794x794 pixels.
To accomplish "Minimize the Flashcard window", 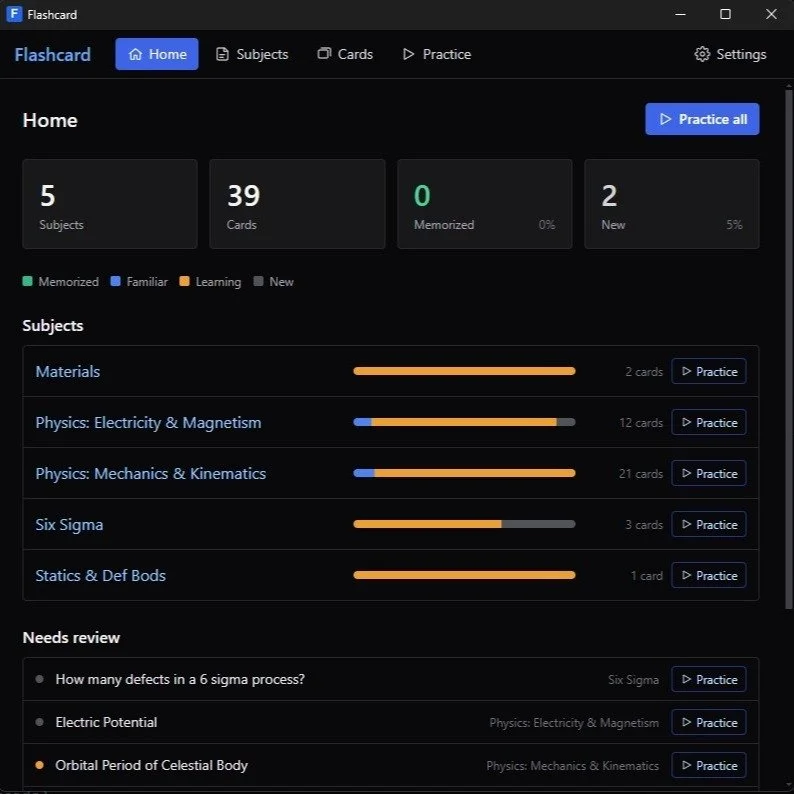I will (681, 14).
